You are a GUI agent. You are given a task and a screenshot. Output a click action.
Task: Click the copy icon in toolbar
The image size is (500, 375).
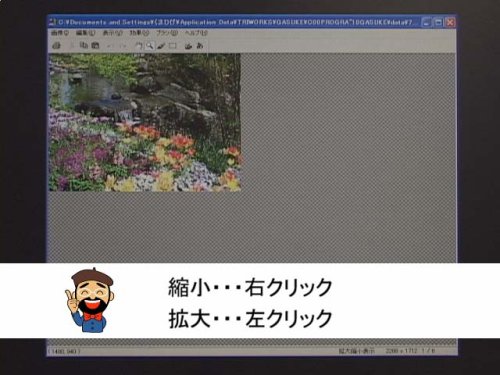tap(84, 46)
